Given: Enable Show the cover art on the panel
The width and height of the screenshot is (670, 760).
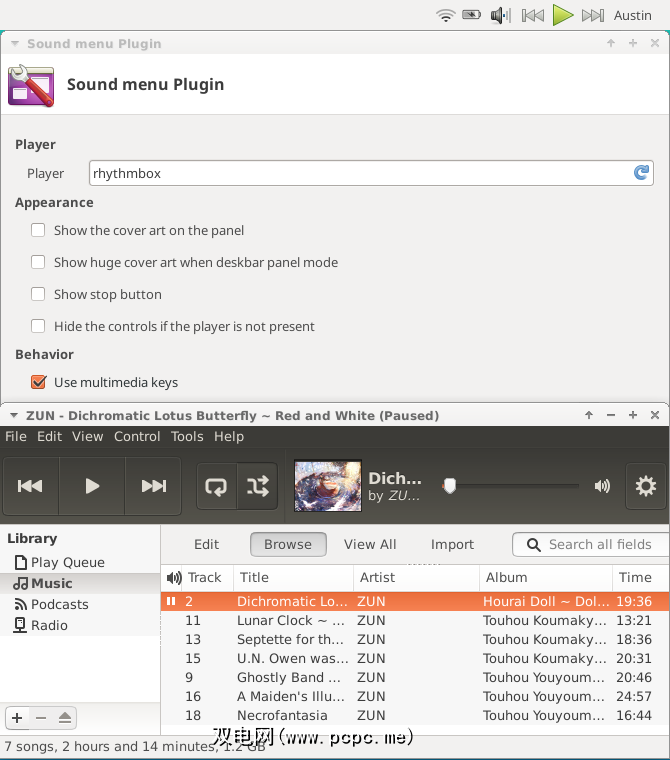Looking at the screenshot, I should (x=38, y=230).
